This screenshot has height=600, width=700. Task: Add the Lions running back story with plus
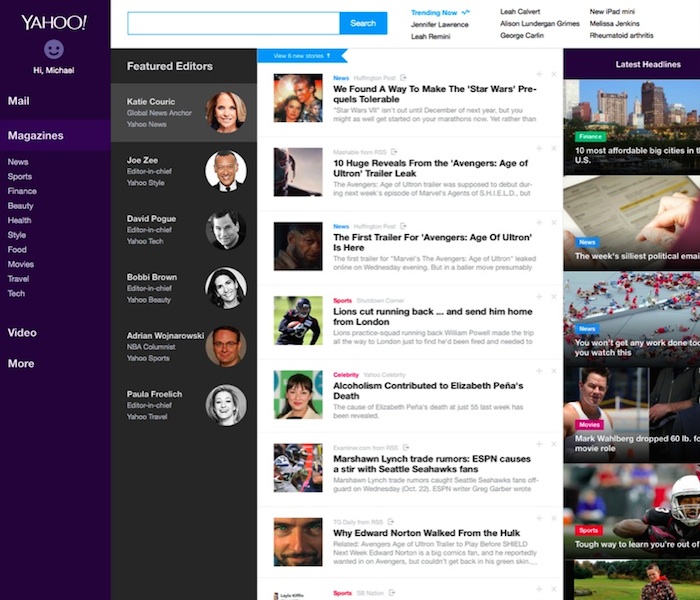pos(539,297)
